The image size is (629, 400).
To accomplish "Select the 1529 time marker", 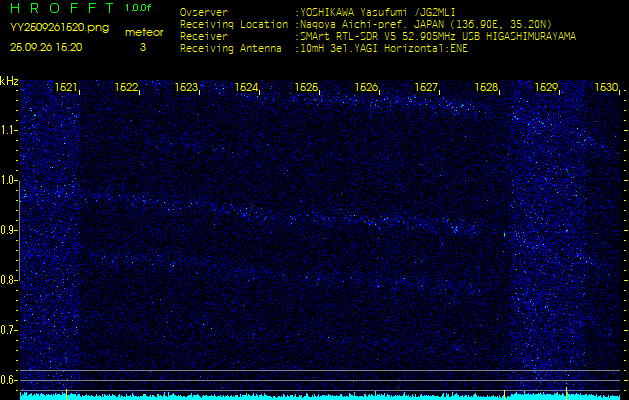I will click(x=546, y=88).
